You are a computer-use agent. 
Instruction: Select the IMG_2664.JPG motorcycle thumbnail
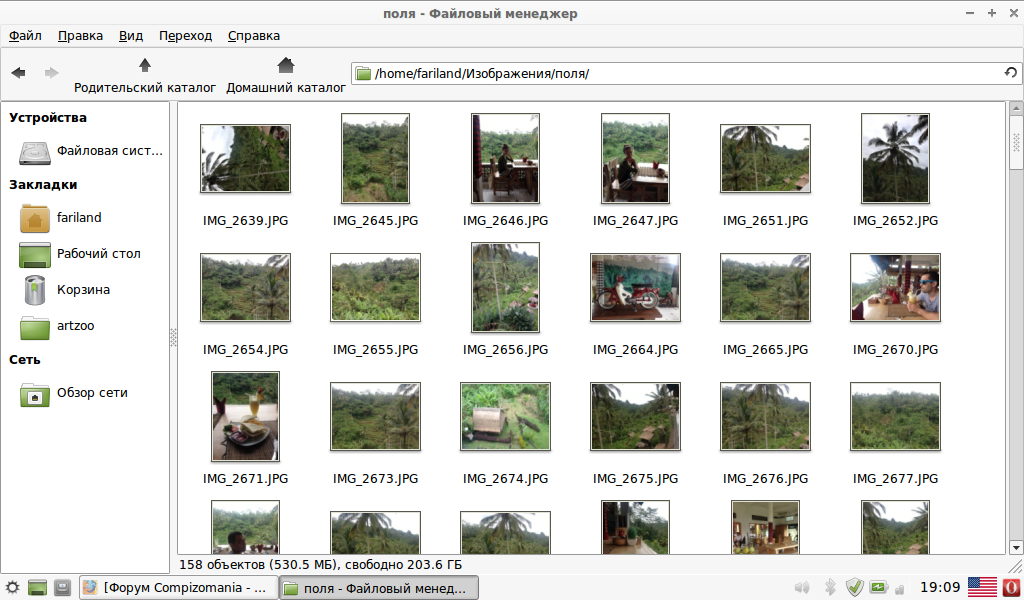[635, 287]
